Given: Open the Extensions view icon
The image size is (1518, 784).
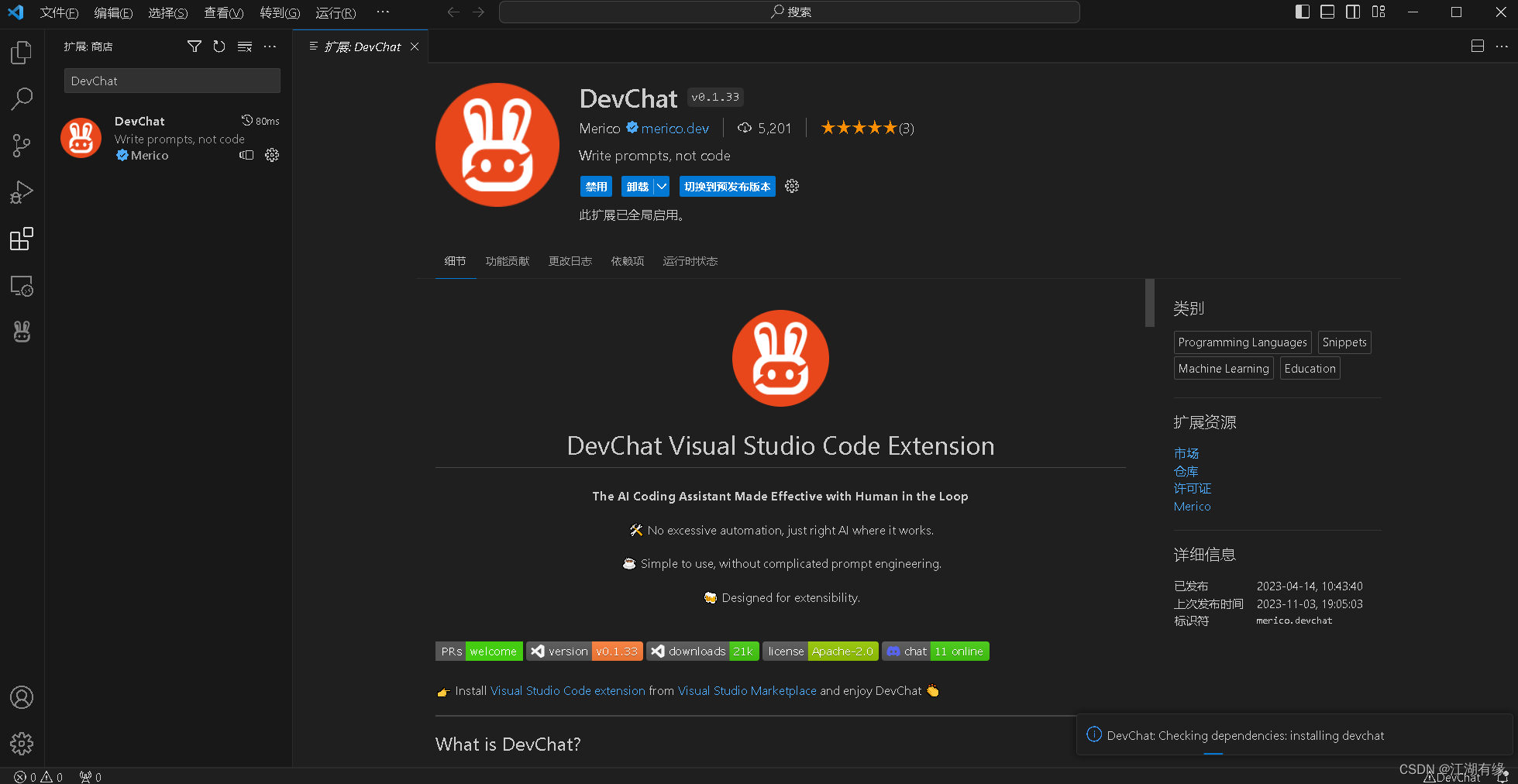Looking at the screenshot, I should [x=22, y=239].
